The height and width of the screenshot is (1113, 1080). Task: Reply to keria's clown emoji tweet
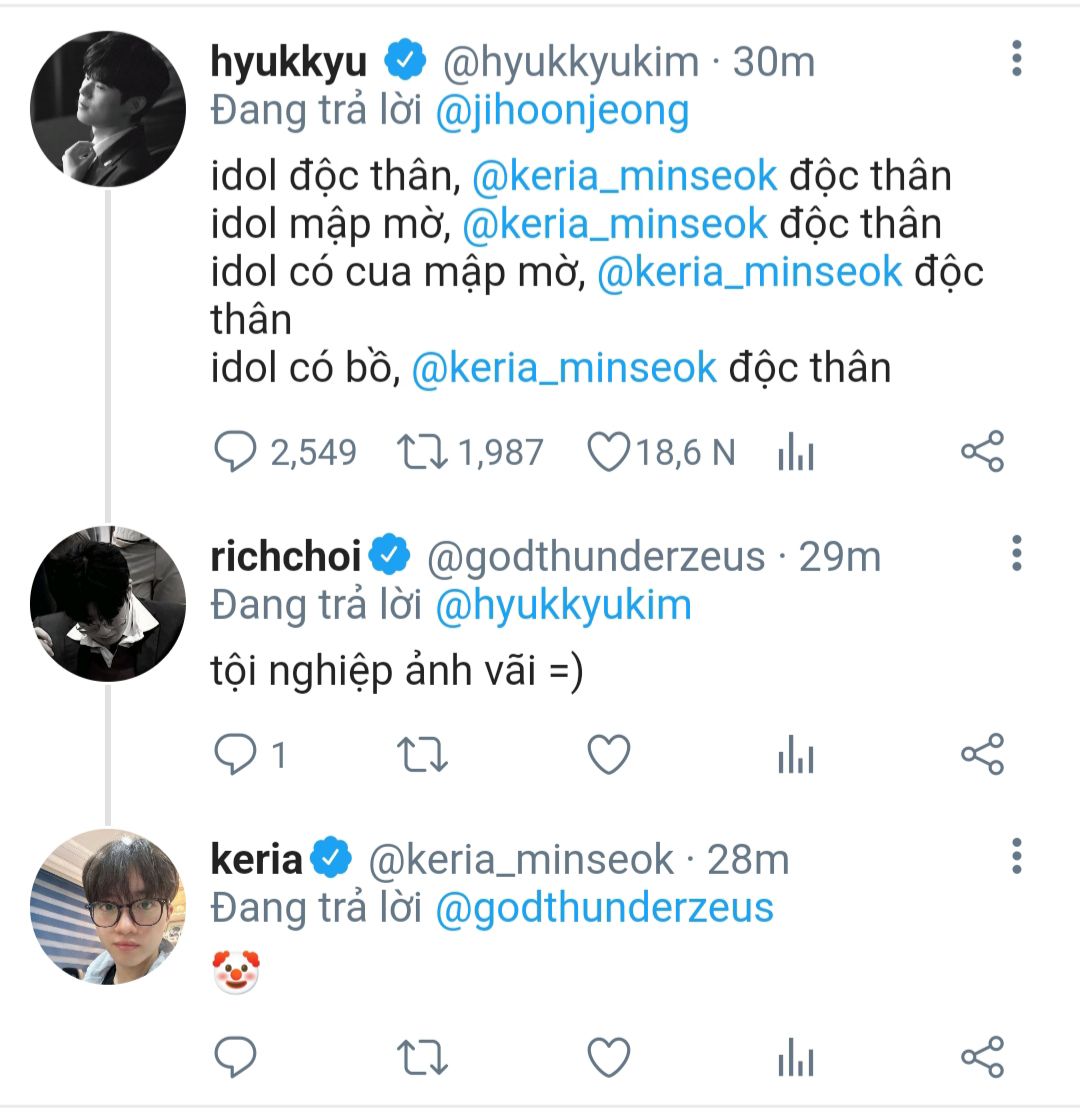click(236, 1057)
